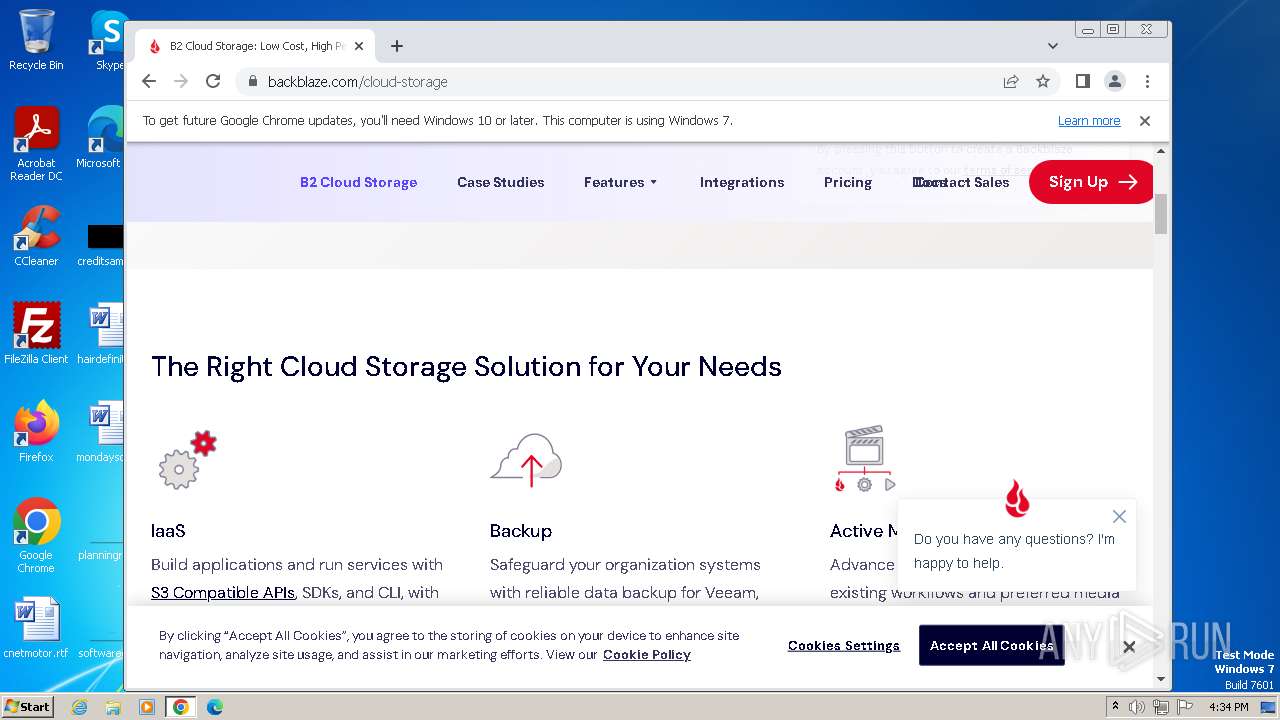Open Cookies Settings

(x=844, y=646)
